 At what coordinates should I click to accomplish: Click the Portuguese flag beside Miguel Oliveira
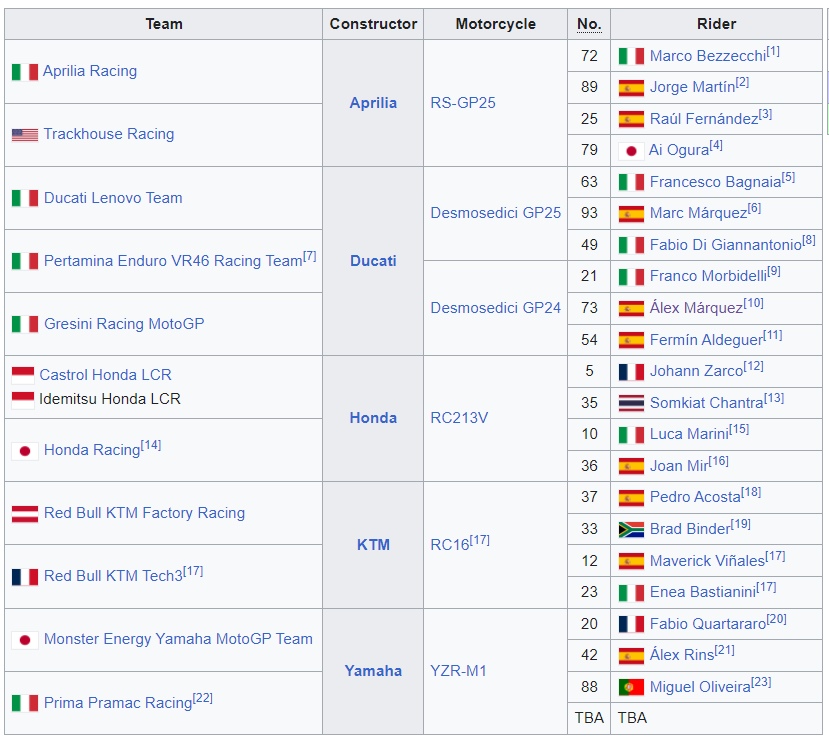click(631, 687)
